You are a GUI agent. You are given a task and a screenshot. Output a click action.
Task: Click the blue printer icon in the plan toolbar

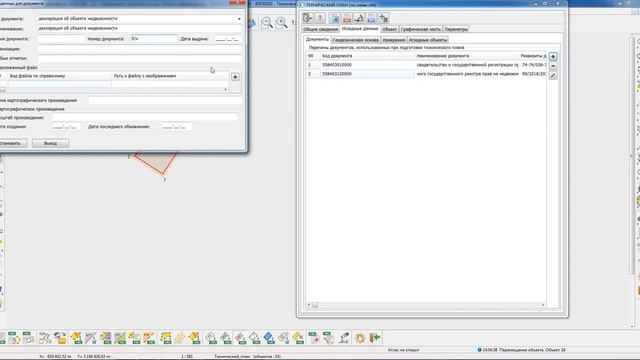(371, 18)
